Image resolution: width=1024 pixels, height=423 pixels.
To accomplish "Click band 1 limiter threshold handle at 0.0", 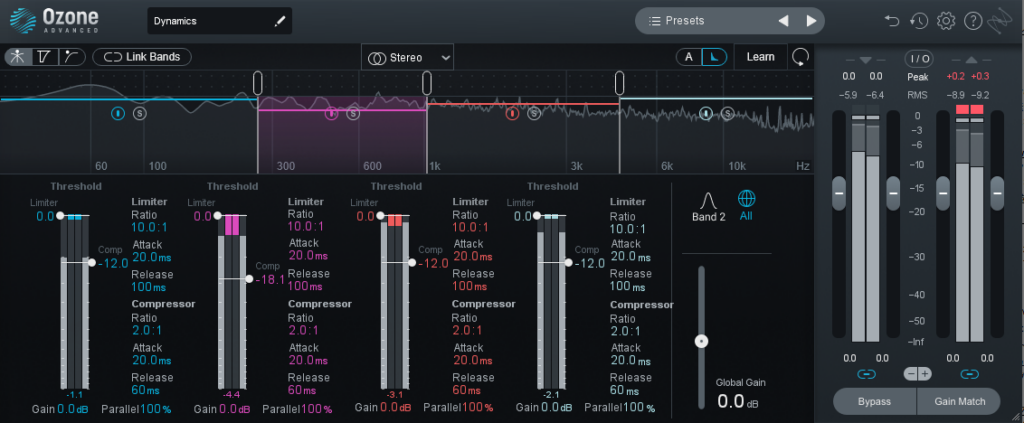I will pos(59,215).
